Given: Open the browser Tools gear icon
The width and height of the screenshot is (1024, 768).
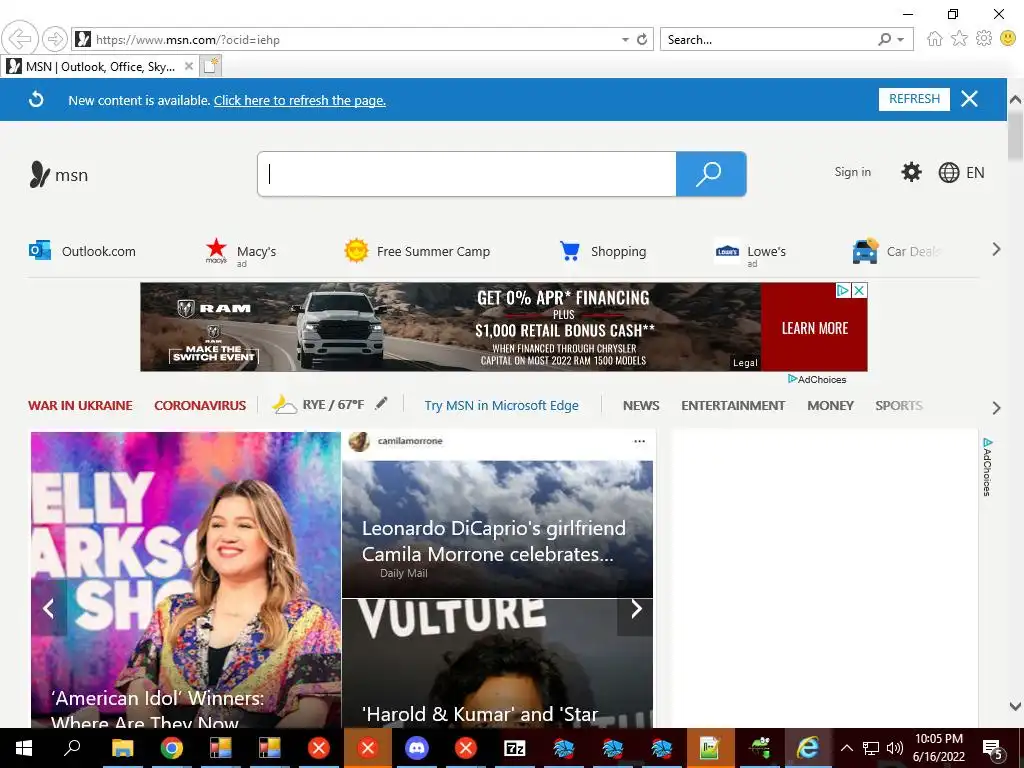Looking at the screenshot, I should tap(984, 39).
